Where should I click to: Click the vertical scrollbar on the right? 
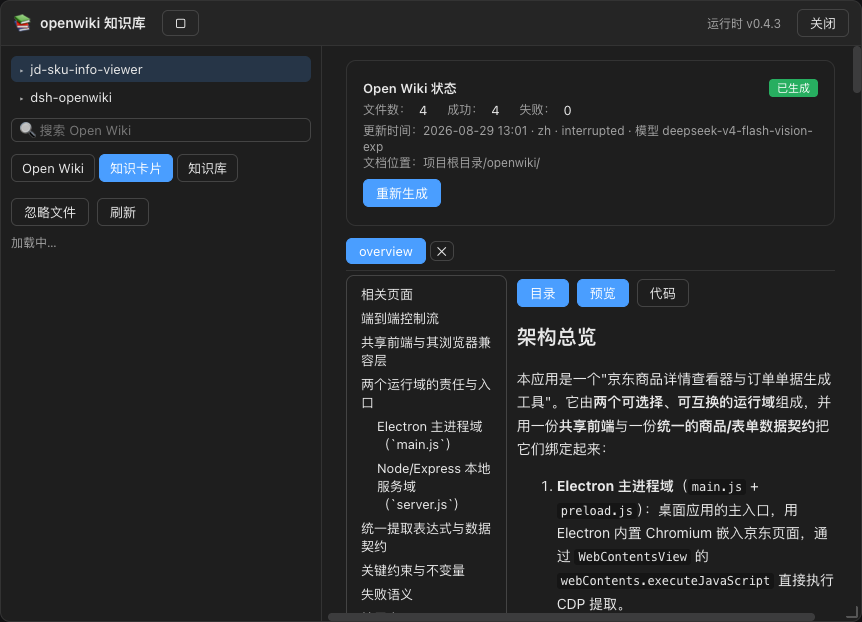[857, 70]
